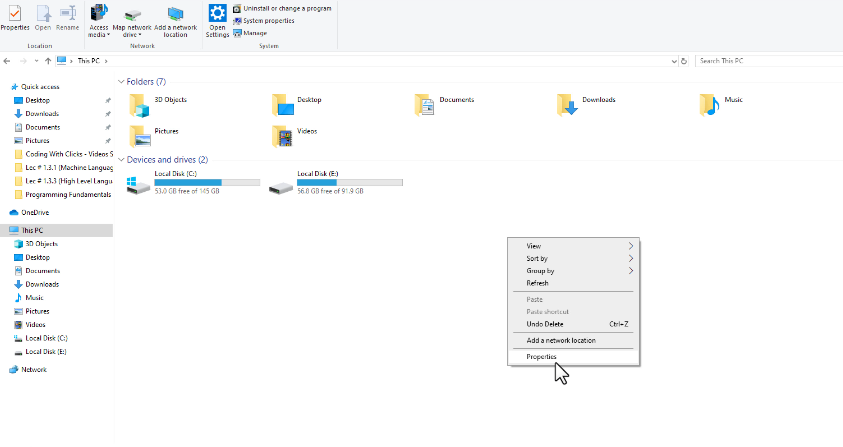Open the View submenu in context menu

574,246
